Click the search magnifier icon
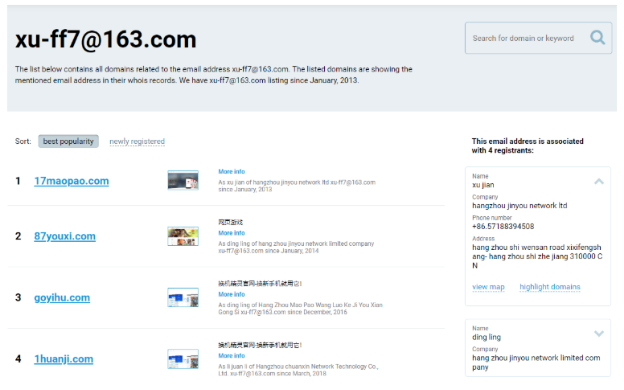 (597, 38)
